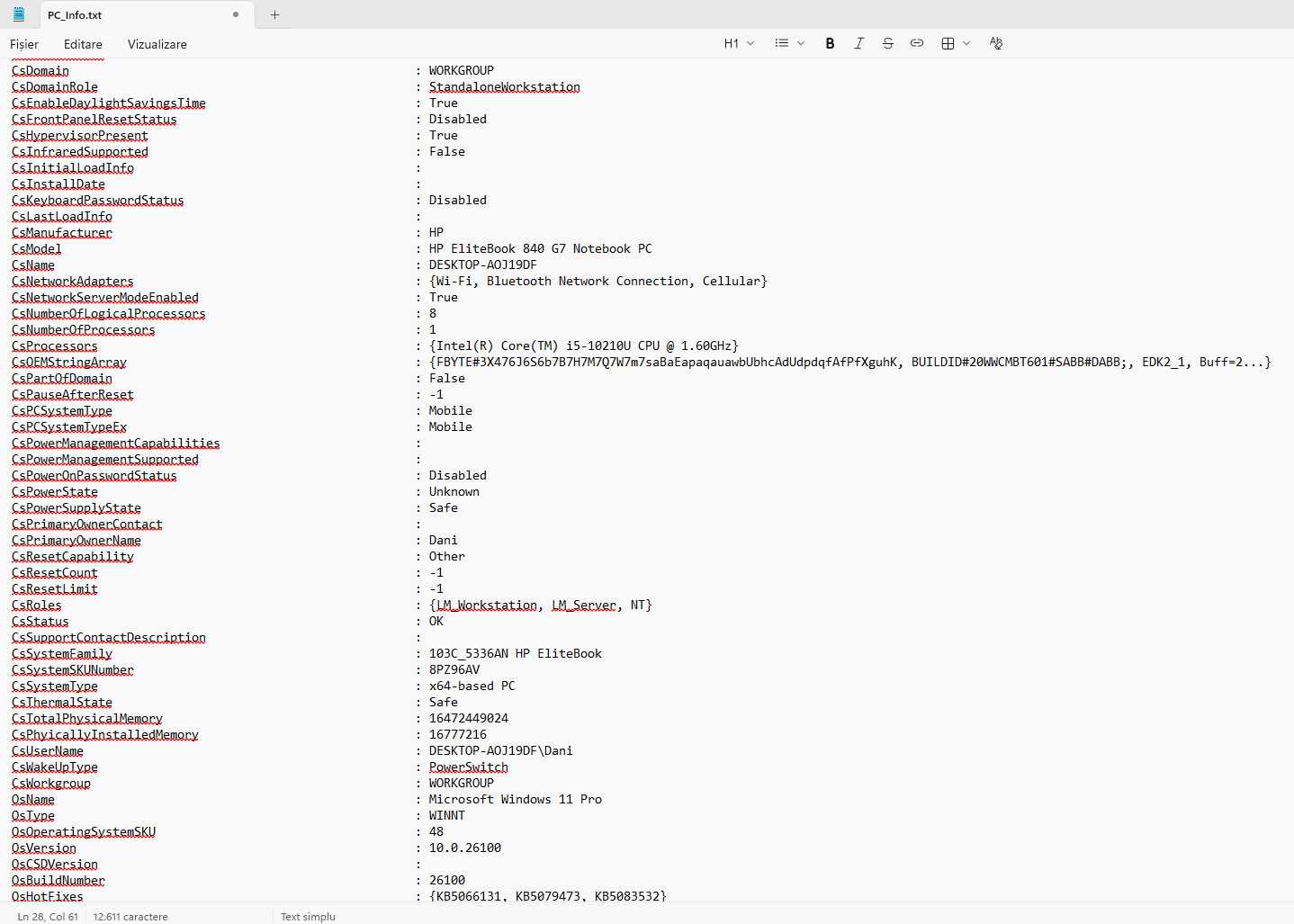Expand the list style options chevron

tap(801, 43)
